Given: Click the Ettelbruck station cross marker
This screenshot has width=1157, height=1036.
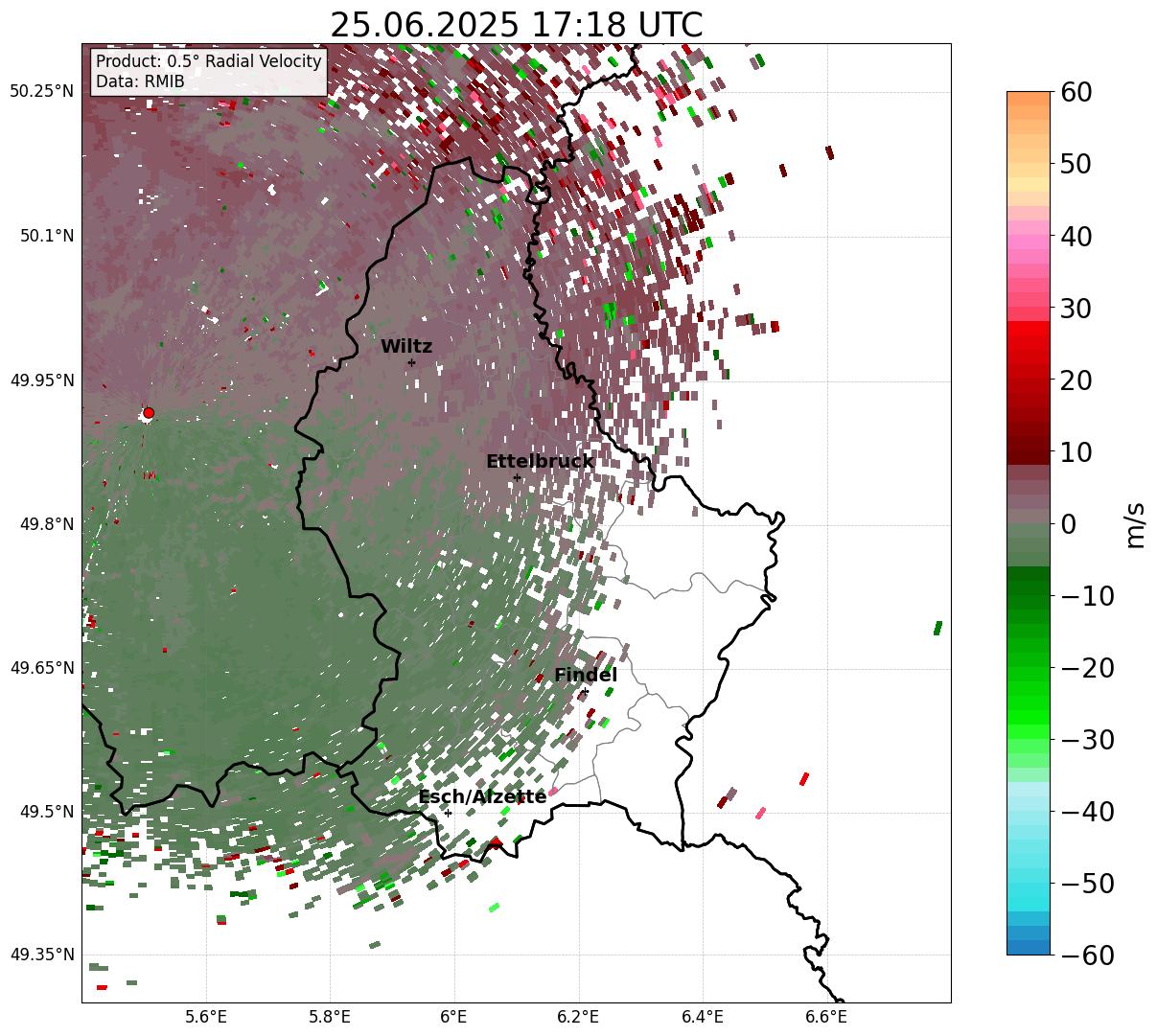Looking at the screenshot, I should (x=517, y=477).
